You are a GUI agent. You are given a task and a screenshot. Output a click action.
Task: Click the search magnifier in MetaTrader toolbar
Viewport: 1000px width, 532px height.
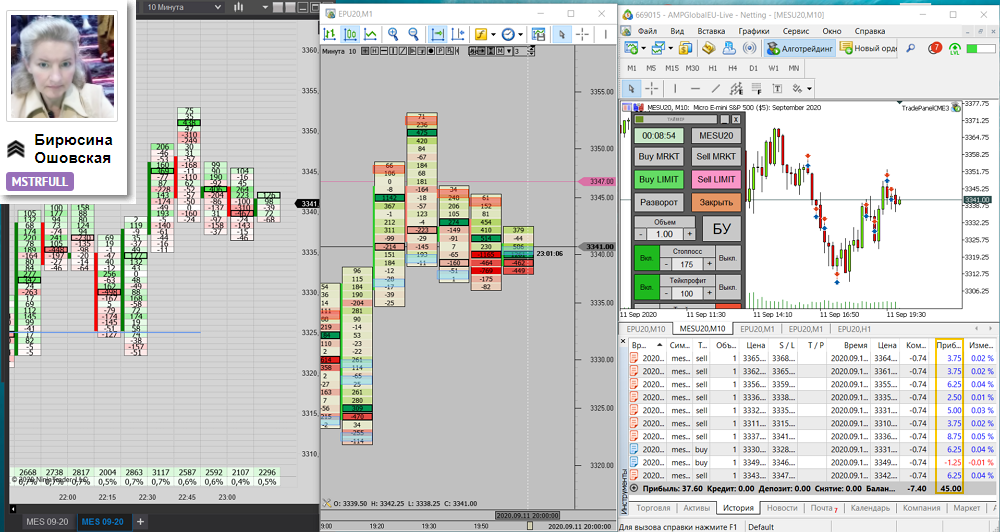911,48
